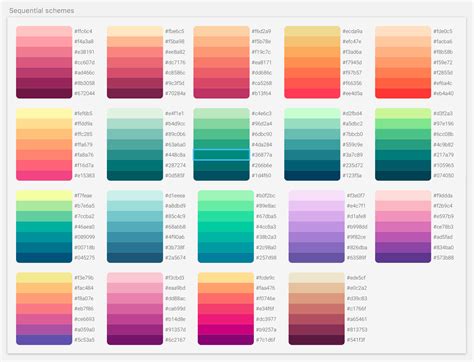Click hex code label #63a6a0

pos(175,145)
